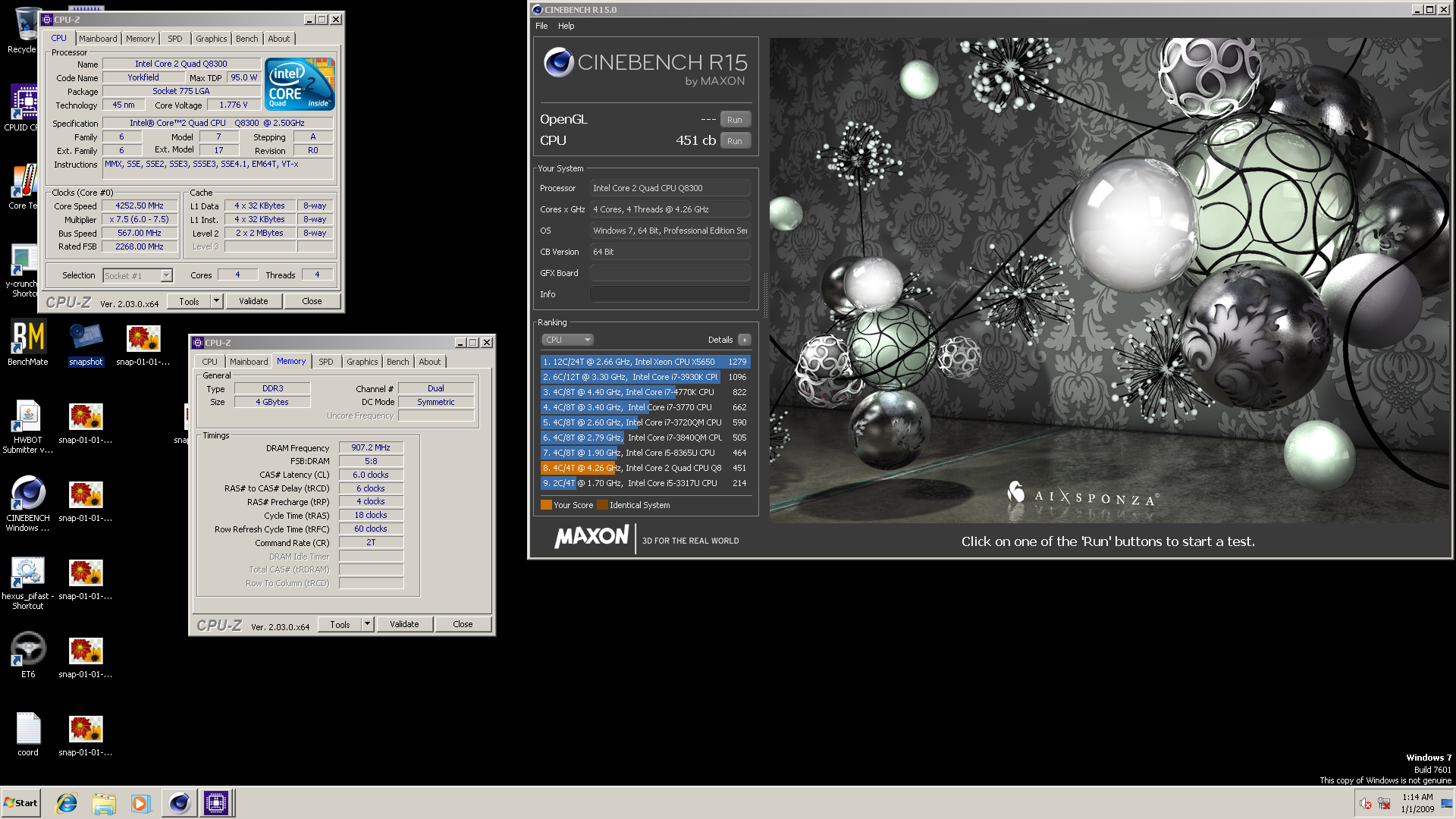
Task: Click Close in top CPU-Z window
Action: [x=312, y=301]
